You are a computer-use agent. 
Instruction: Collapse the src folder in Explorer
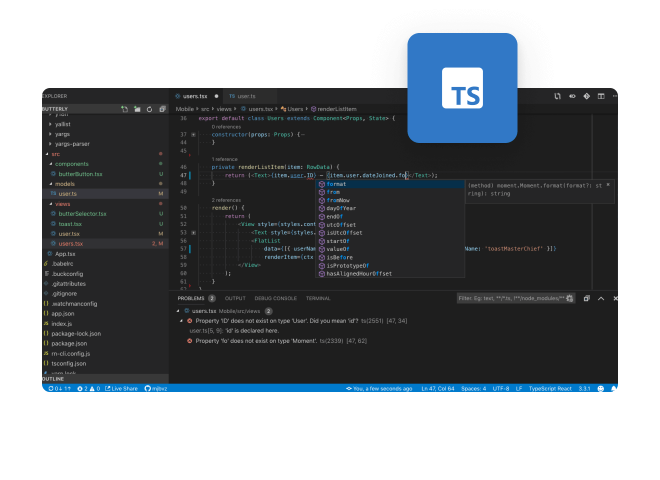pos(47,153)
